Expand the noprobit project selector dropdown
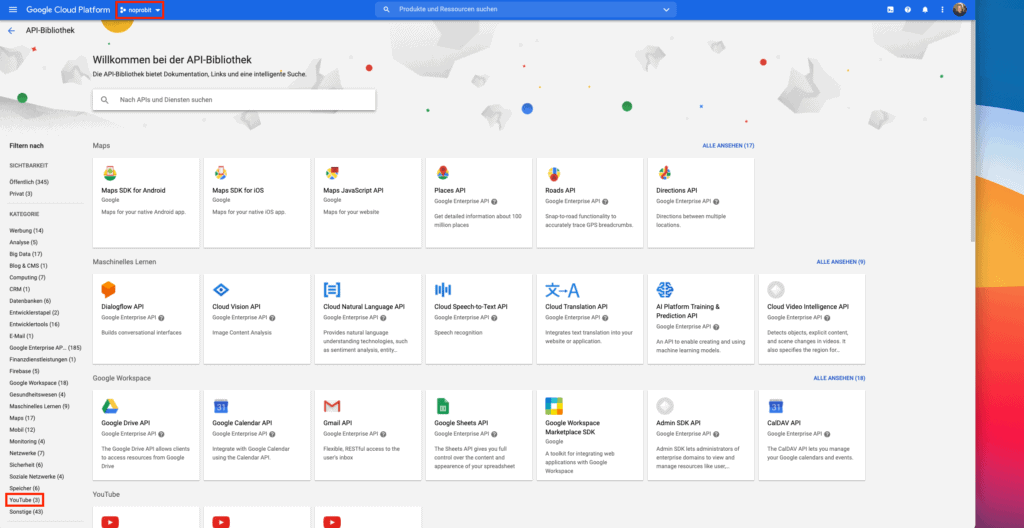 pos(139,10)
